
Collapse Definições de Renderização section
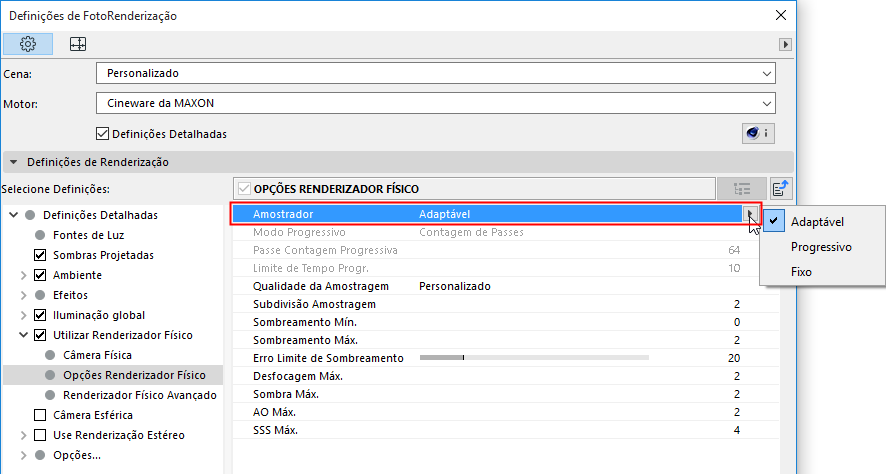click(x=14, y=162)
